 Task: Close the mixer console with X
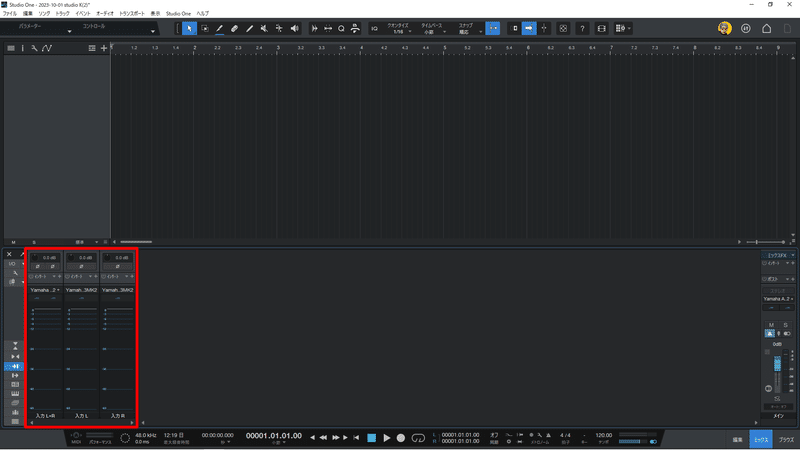tap(9, 254)
